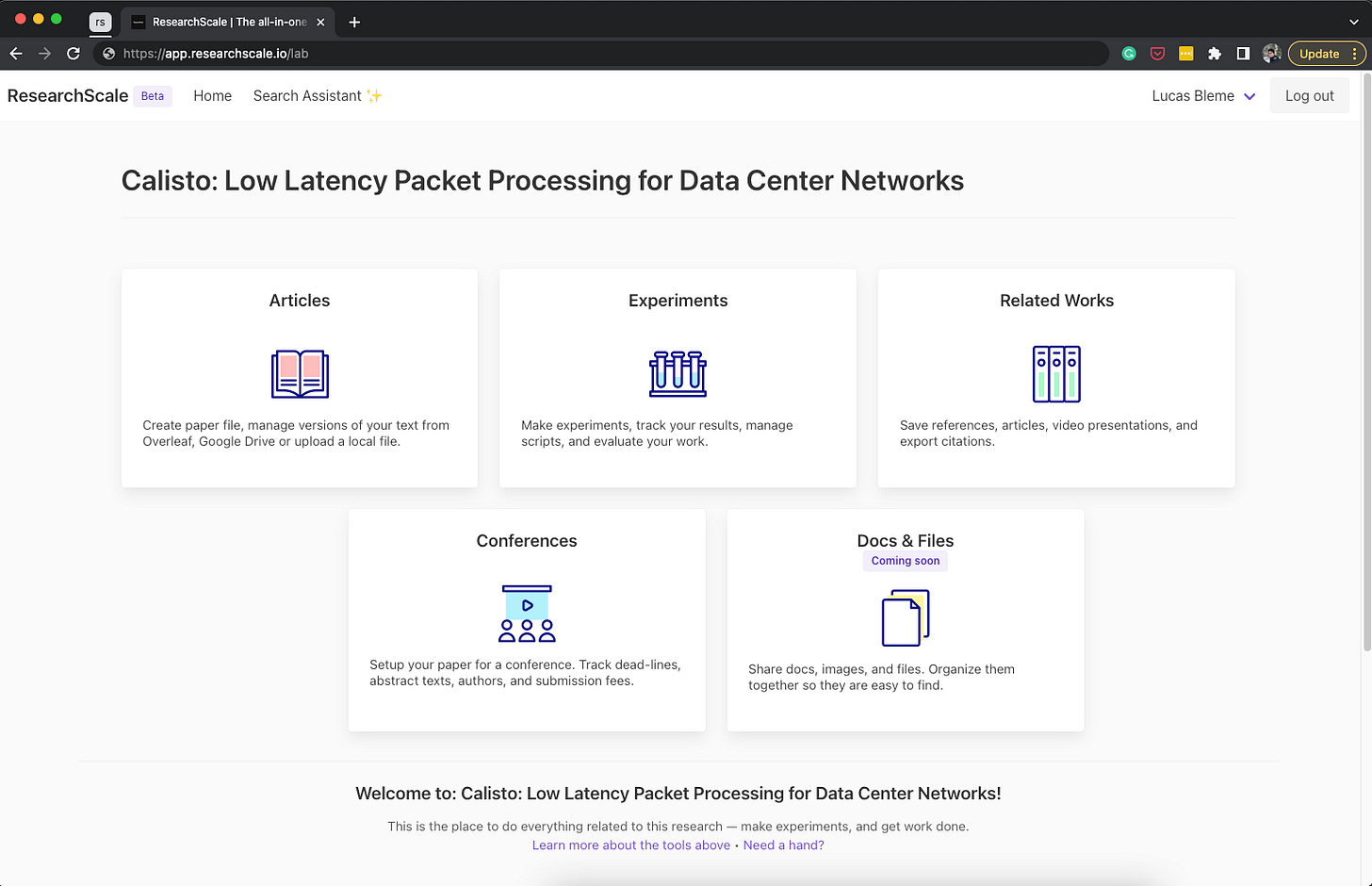Close the ResearchScale browser tab
The image size is (1372, 886).
coord(320,22)
